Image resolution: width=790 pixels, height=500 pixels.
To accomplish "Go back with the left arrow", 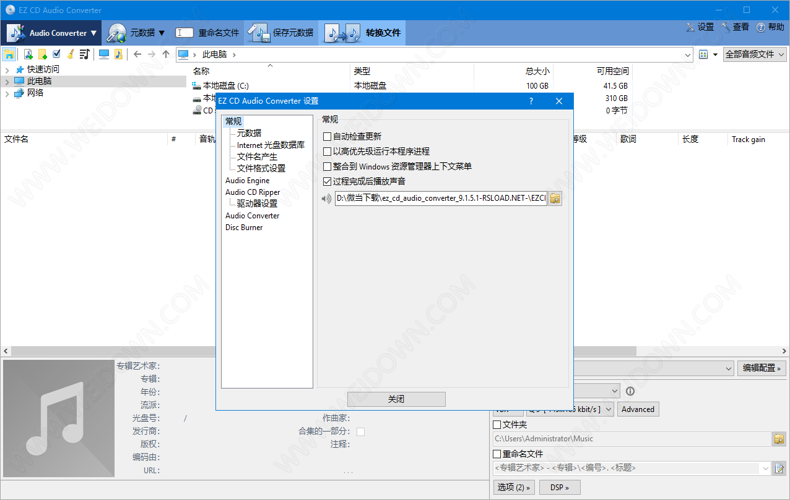I will click(138, 54).
